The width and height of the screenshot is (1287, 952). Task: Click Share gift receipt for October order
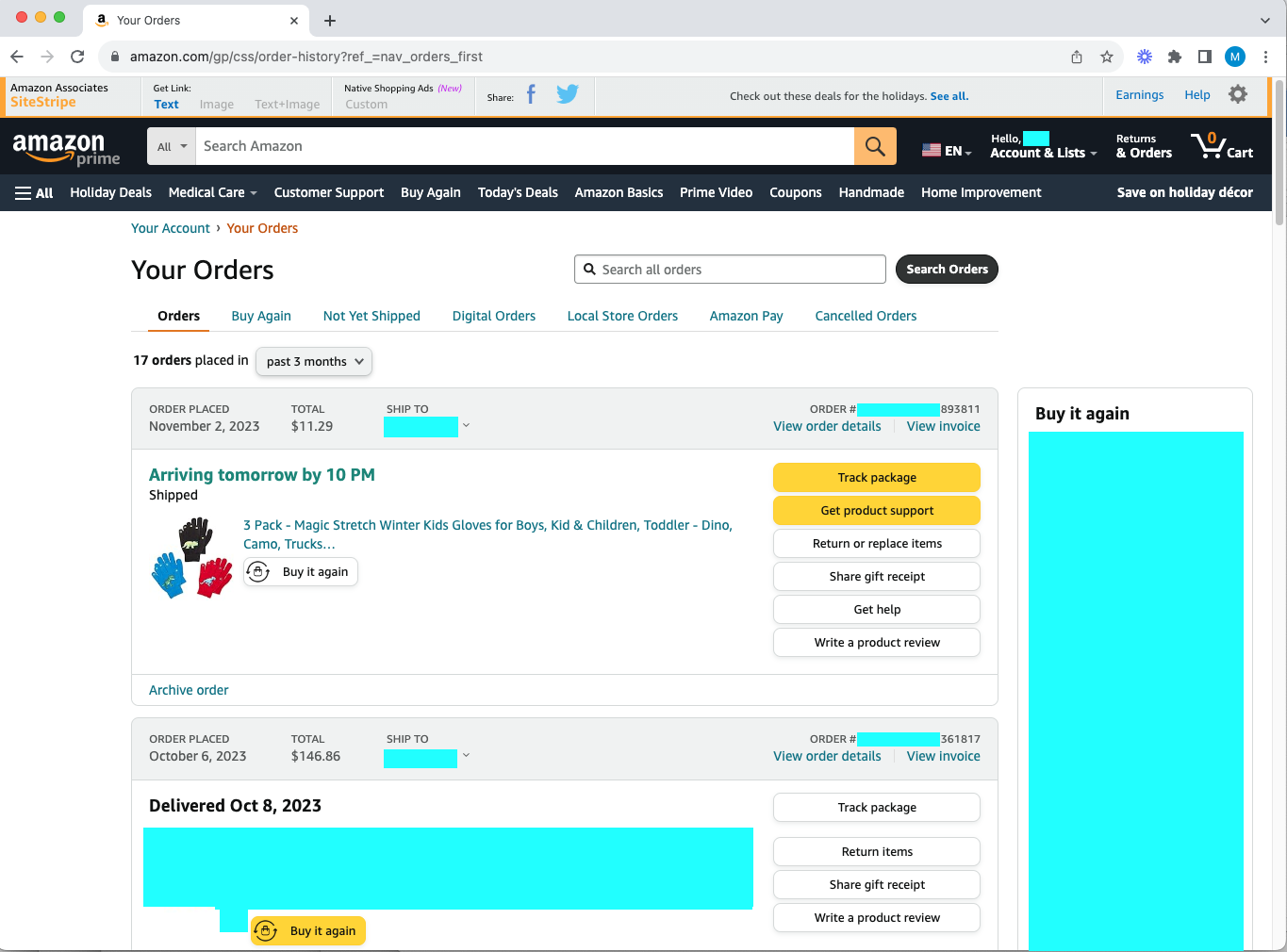click(877, 885)
